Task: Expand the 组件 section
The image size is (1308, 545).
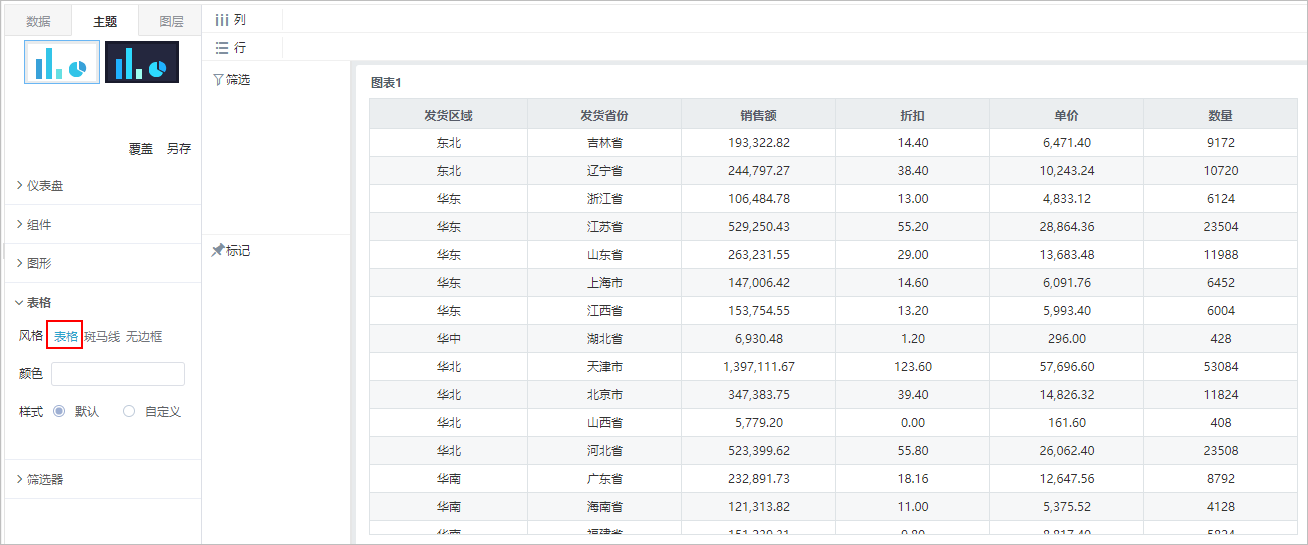Action: 100,224
